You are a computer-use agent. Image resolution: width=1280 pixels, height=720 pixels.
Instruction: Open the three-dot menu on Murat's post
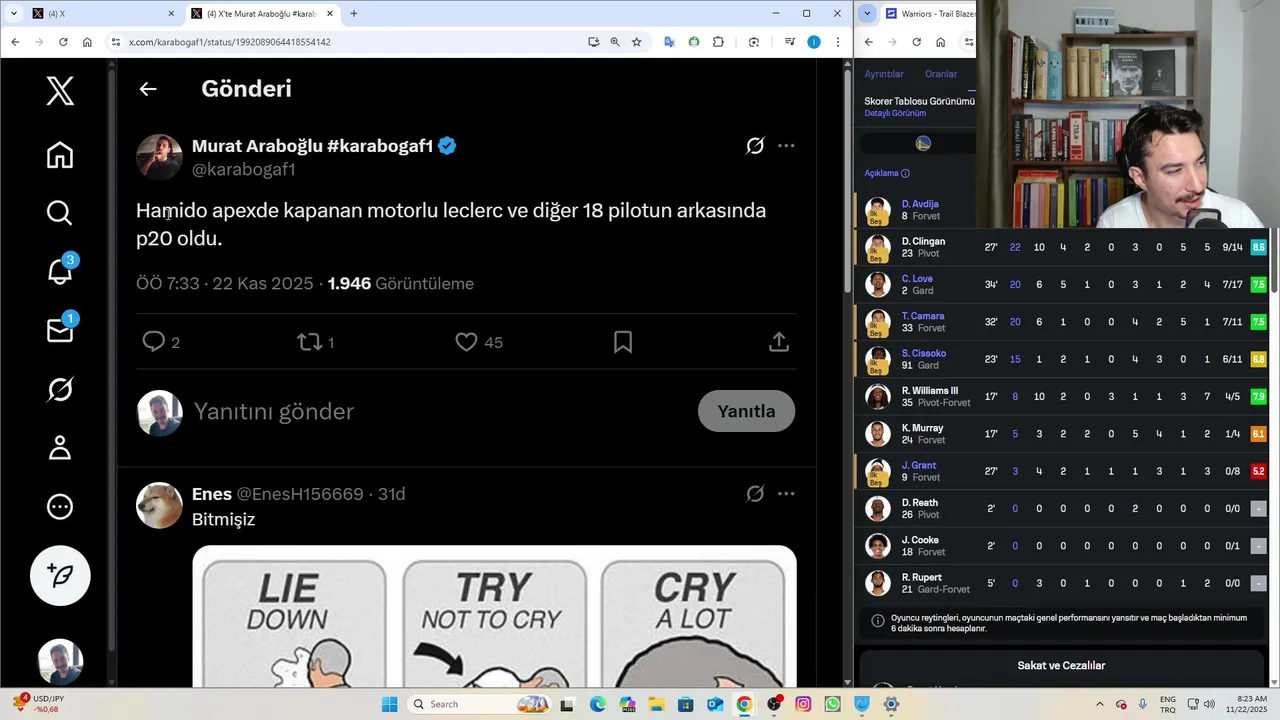[786, 146]
